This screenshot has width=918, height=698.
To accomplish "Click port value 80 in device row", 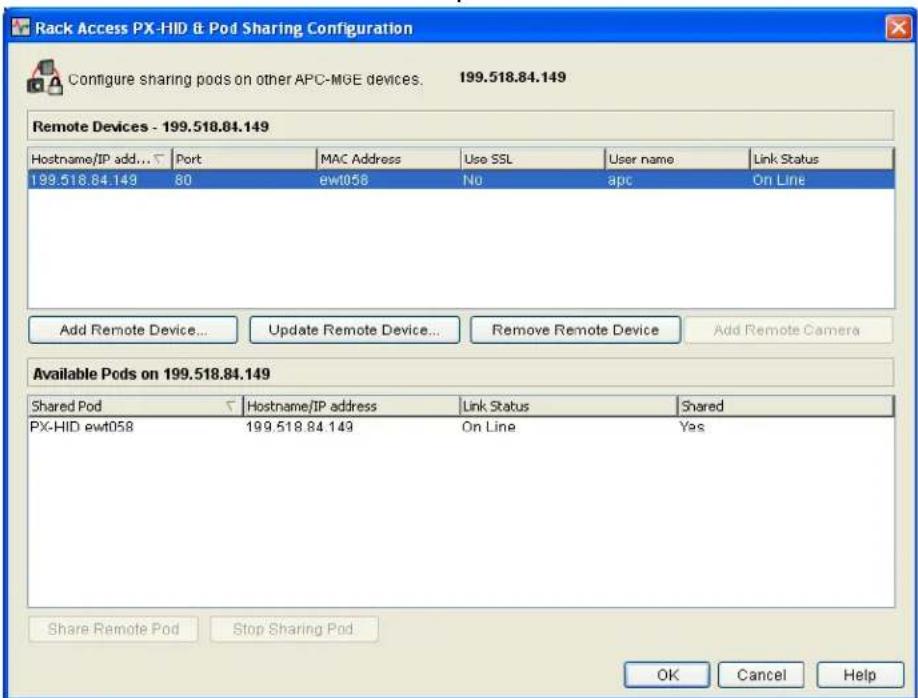I will click(183, 180).
